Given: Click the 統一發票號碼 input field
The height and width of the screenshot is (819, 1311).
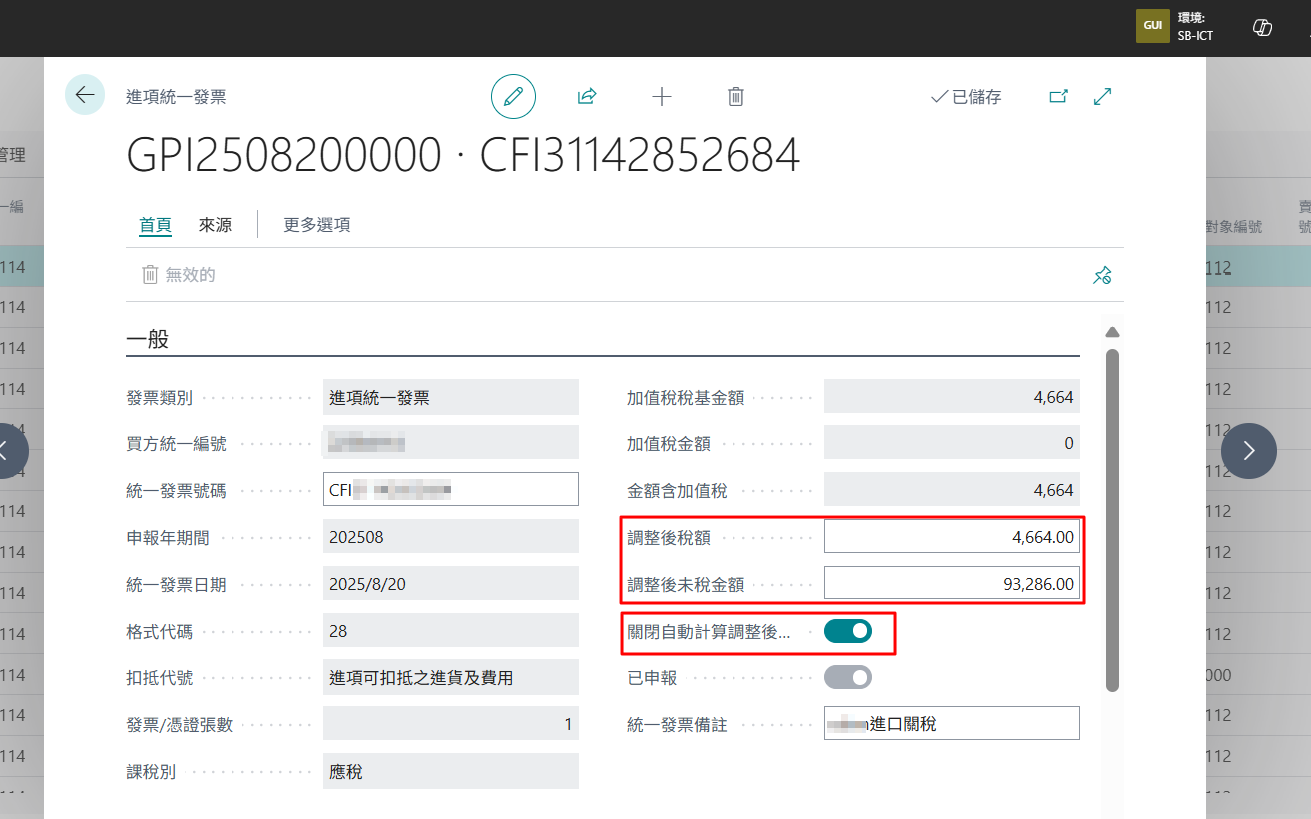Looking at the screenshot, I should click(451, 489).
